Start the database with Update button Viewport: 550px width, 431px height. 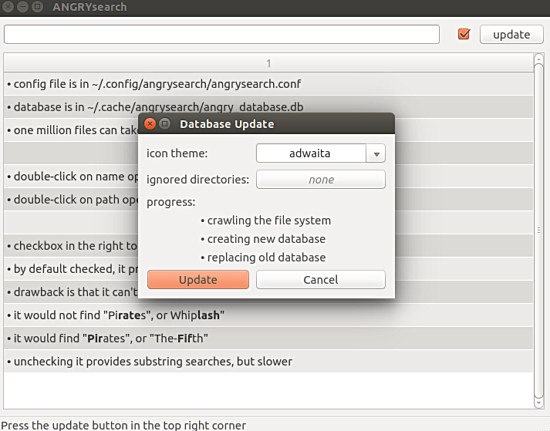click(x=198, y=280)
